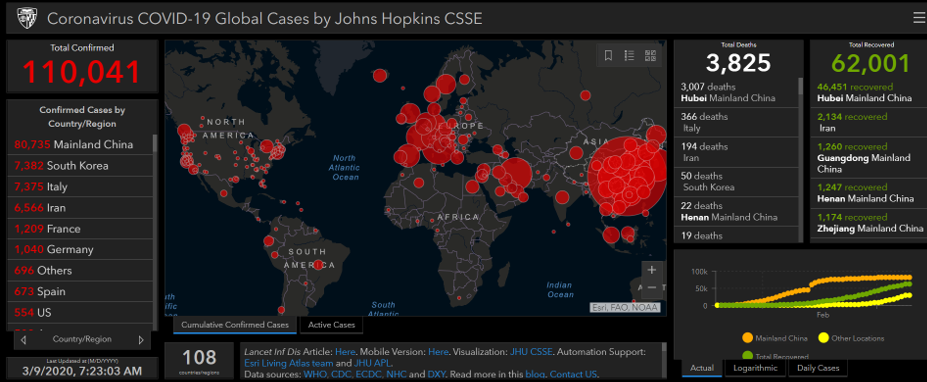The image size is (927, 382).
Task: Open the WHO data source link
Action: click(315, 374)
